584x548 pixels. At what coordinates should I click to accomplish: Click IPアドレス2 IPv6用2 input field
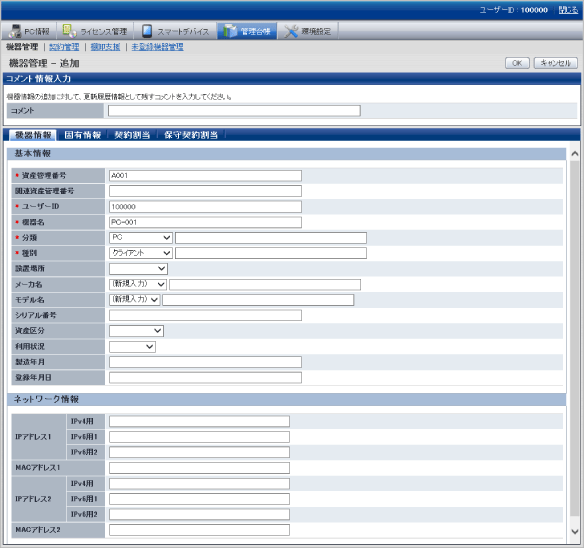[199, 514]
